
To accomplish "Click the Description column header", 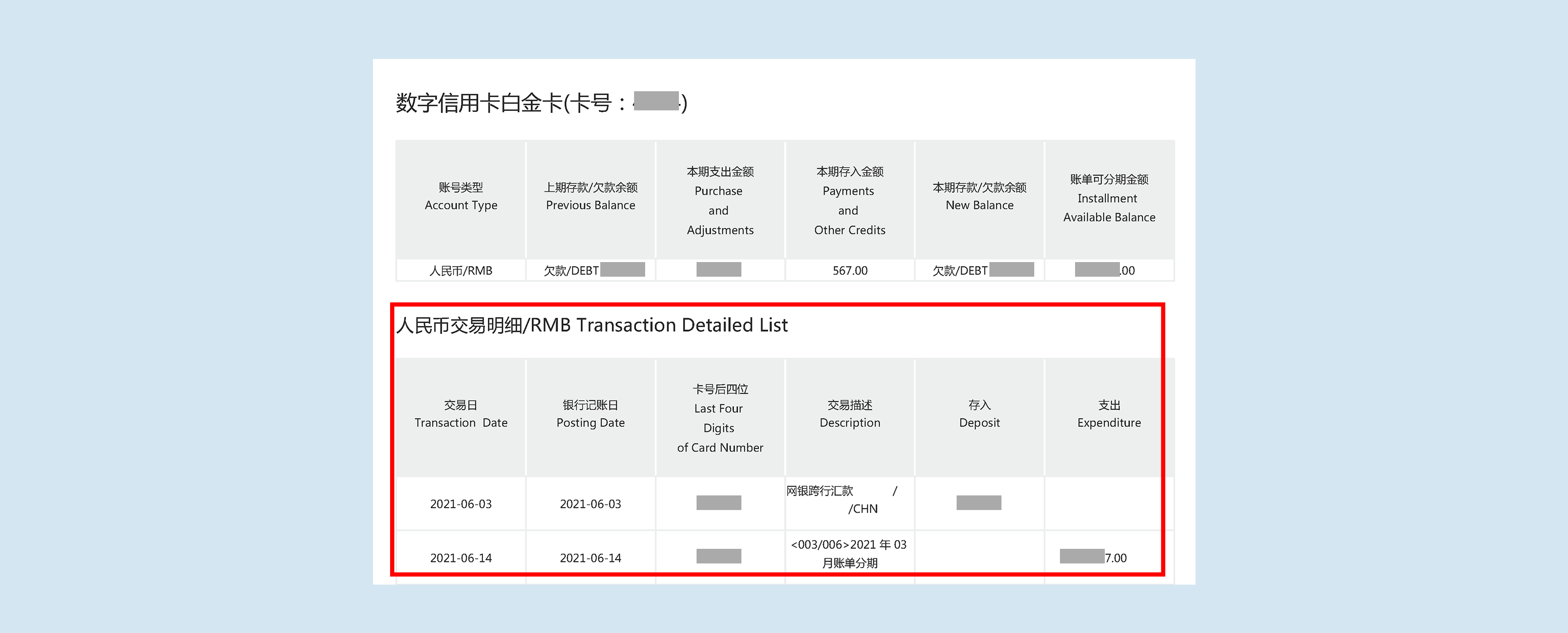I will pos(849,414).
